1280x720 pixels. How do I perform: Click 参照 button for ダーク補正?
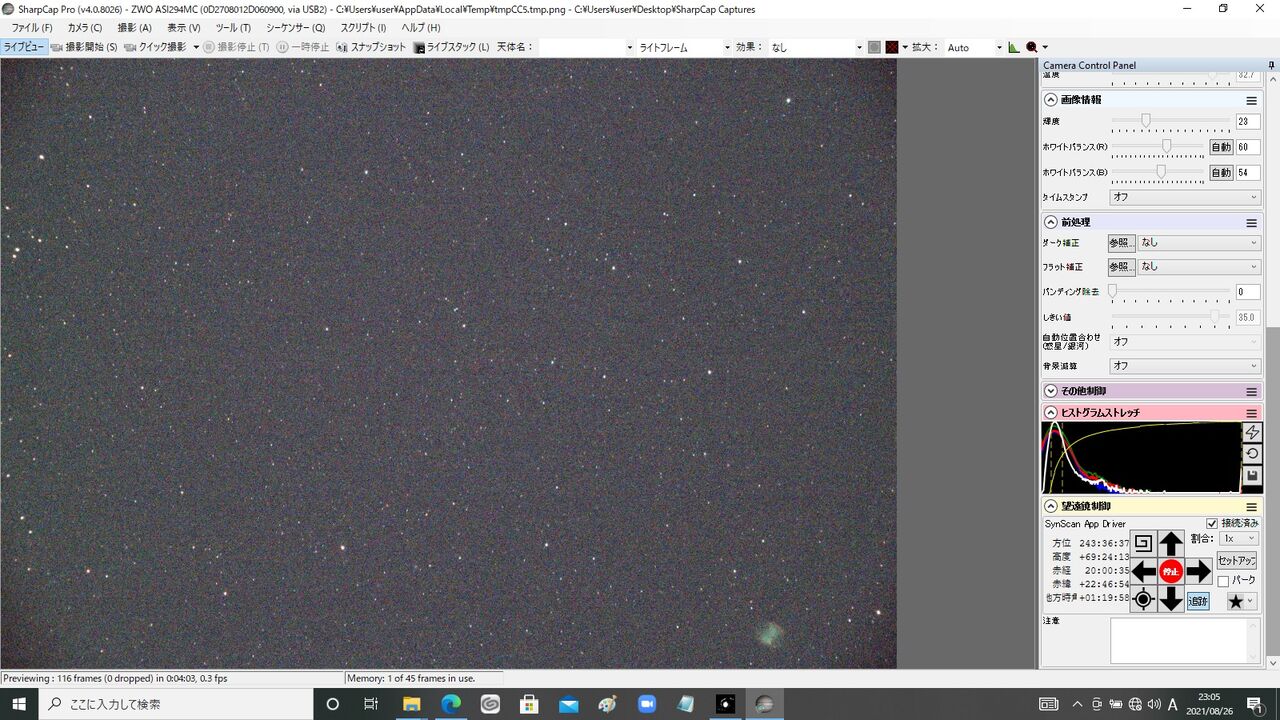(1121, 242)
